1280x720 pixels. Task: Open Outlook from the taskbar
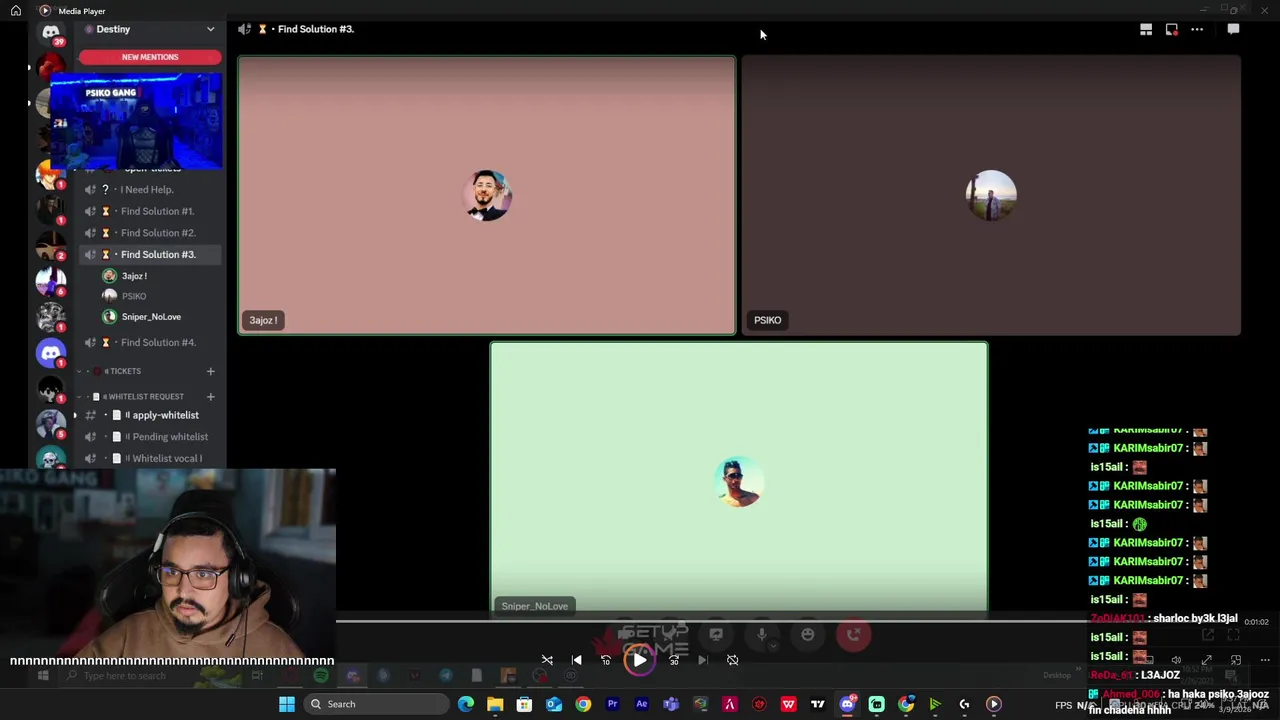554,704
